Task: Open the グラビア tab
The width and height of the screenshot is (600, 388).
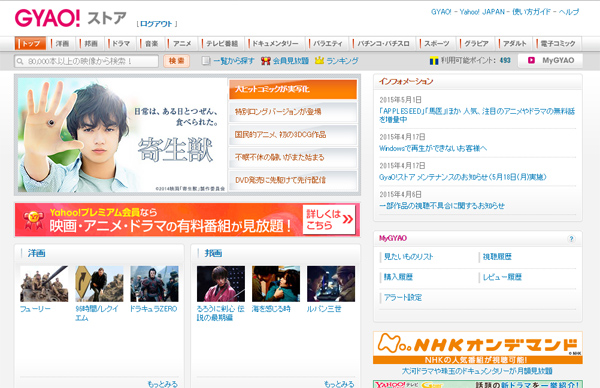Action: coord(476,44)
